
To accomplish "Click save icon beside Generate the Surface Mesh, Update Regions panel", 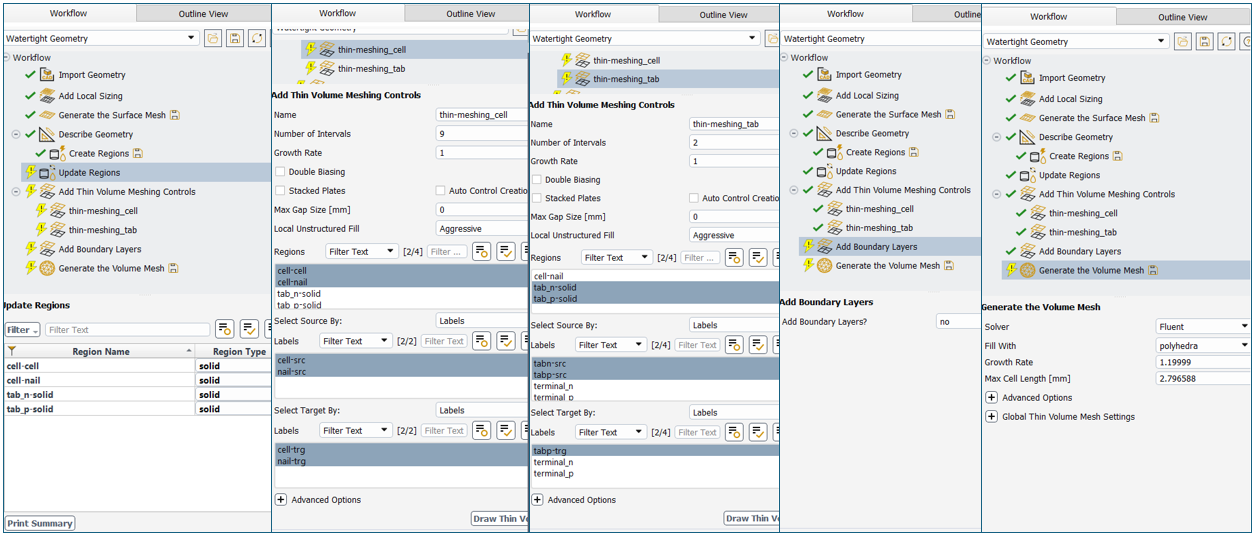I will (175, 115).
